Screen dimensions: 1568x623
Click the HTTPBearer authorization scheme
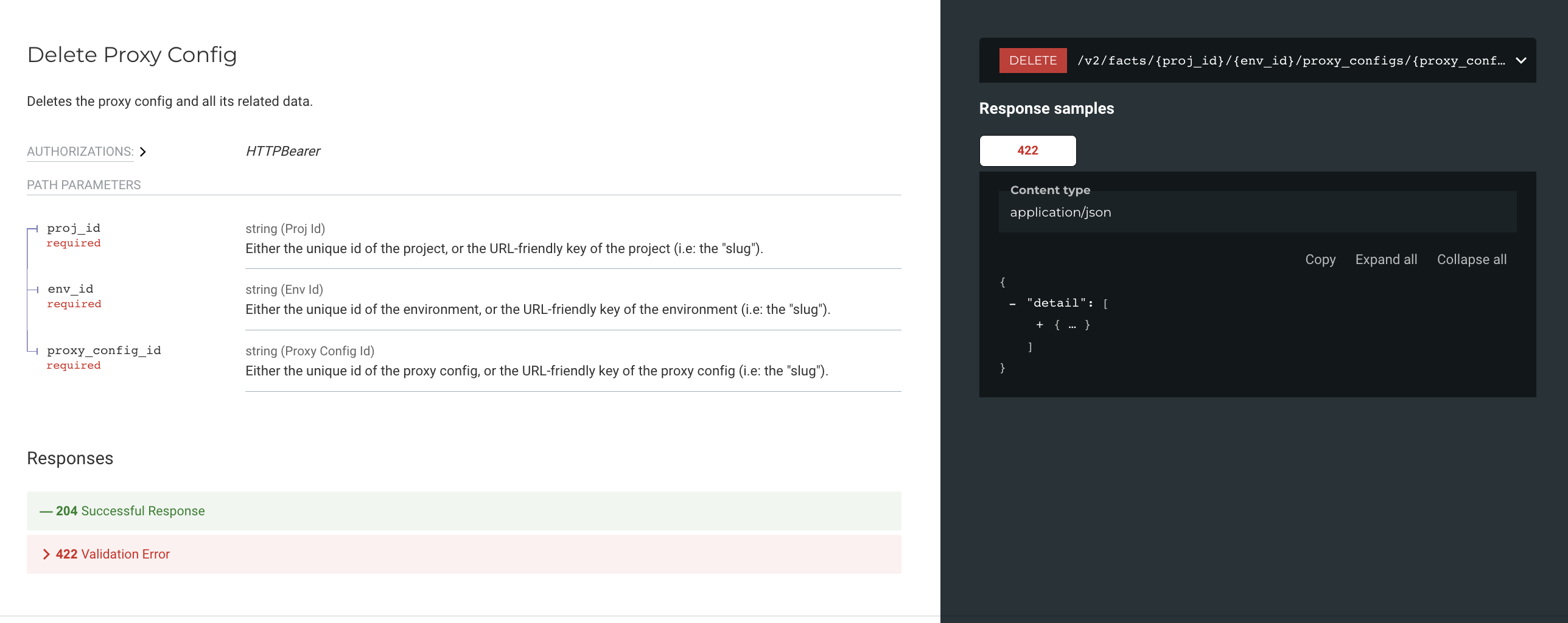282,151
